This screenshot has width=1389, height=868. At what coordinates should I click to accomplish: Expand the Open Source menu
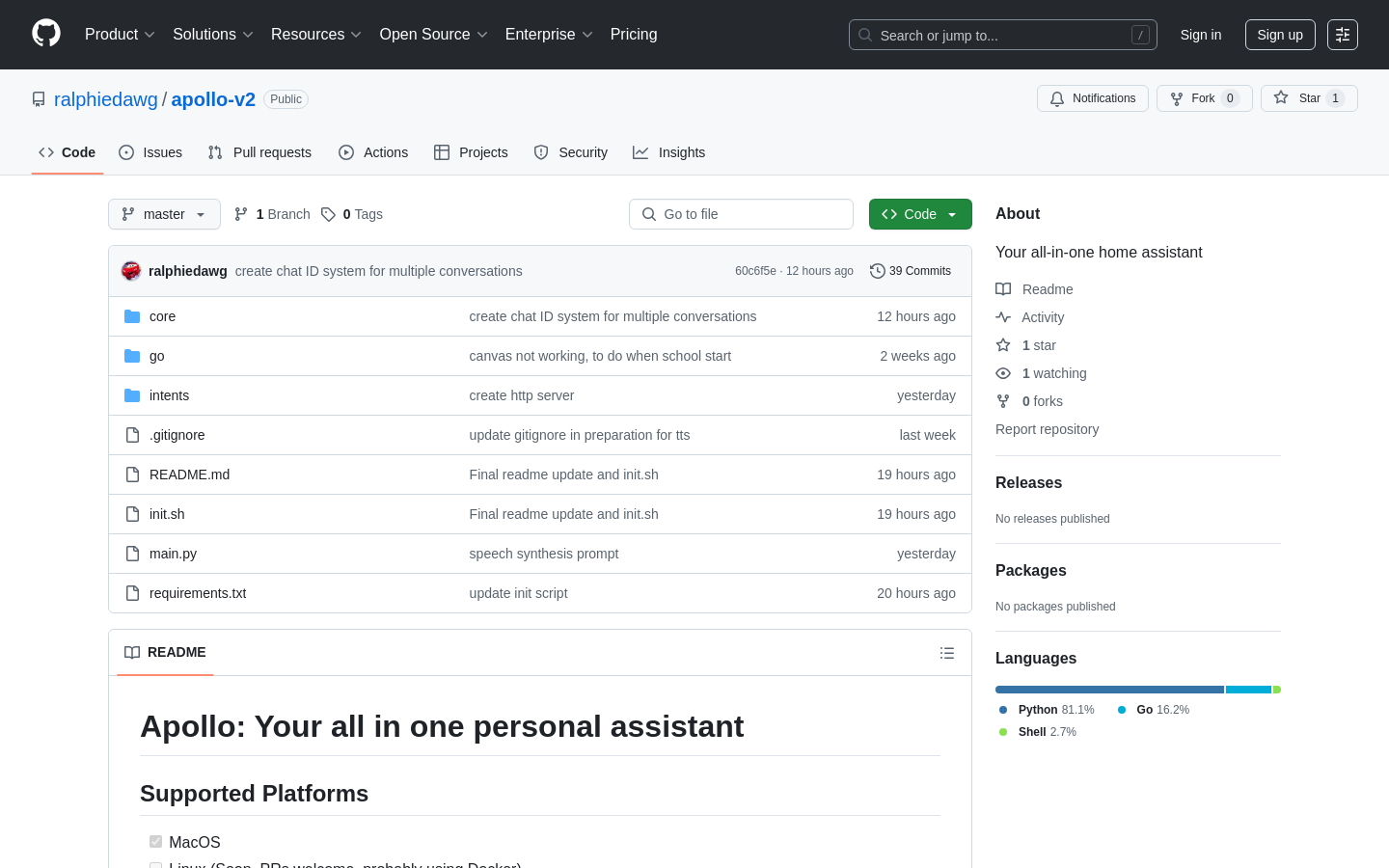(434, 35)
